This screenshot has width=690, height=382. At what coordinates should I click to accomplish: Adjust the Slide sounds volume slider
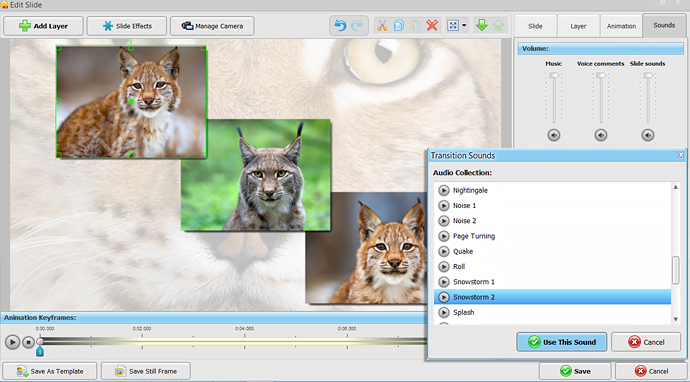pos(648,76)
